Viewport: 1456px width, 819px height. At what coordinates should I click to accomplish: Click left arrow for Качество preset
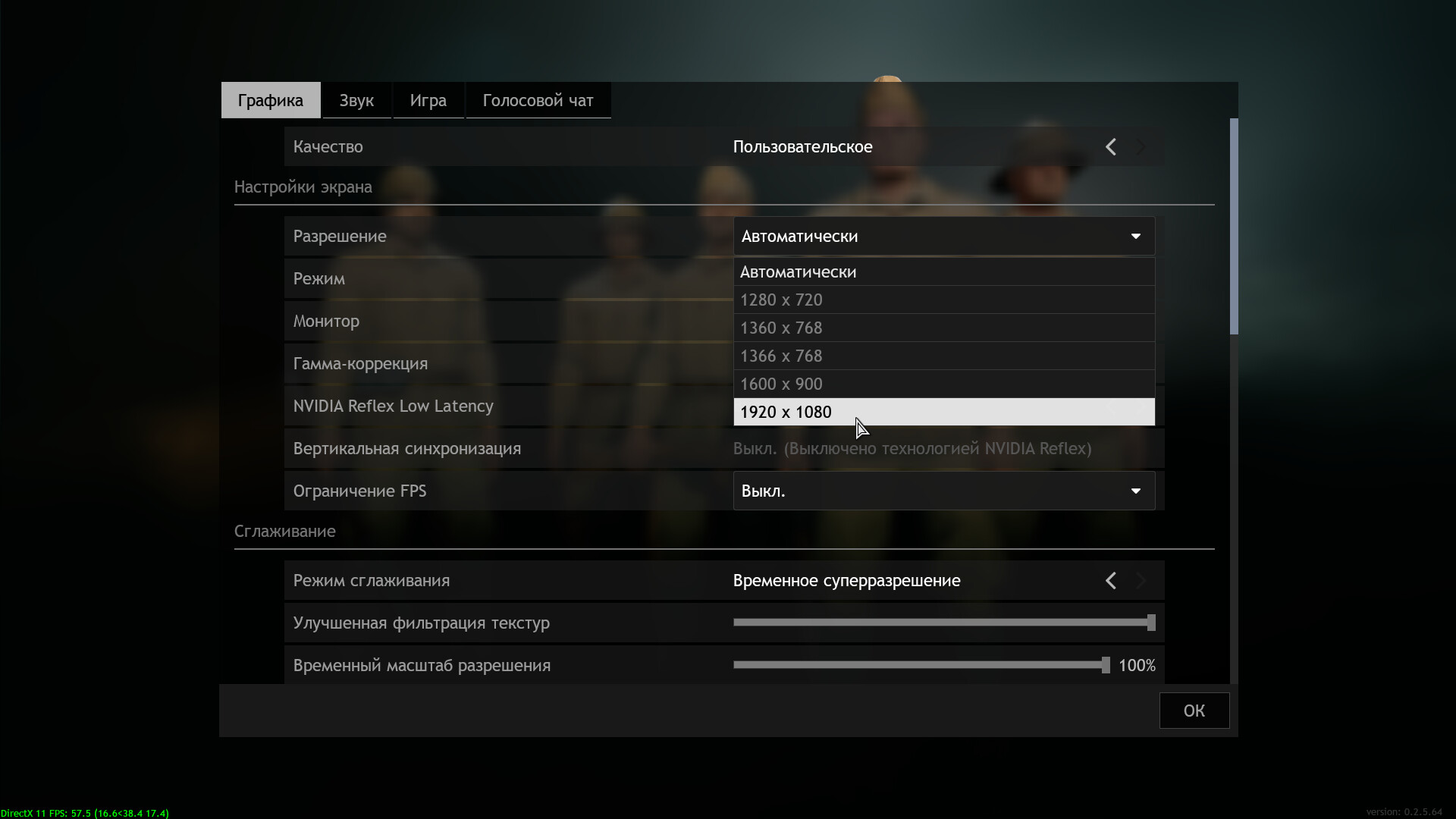click(1110, 147)
